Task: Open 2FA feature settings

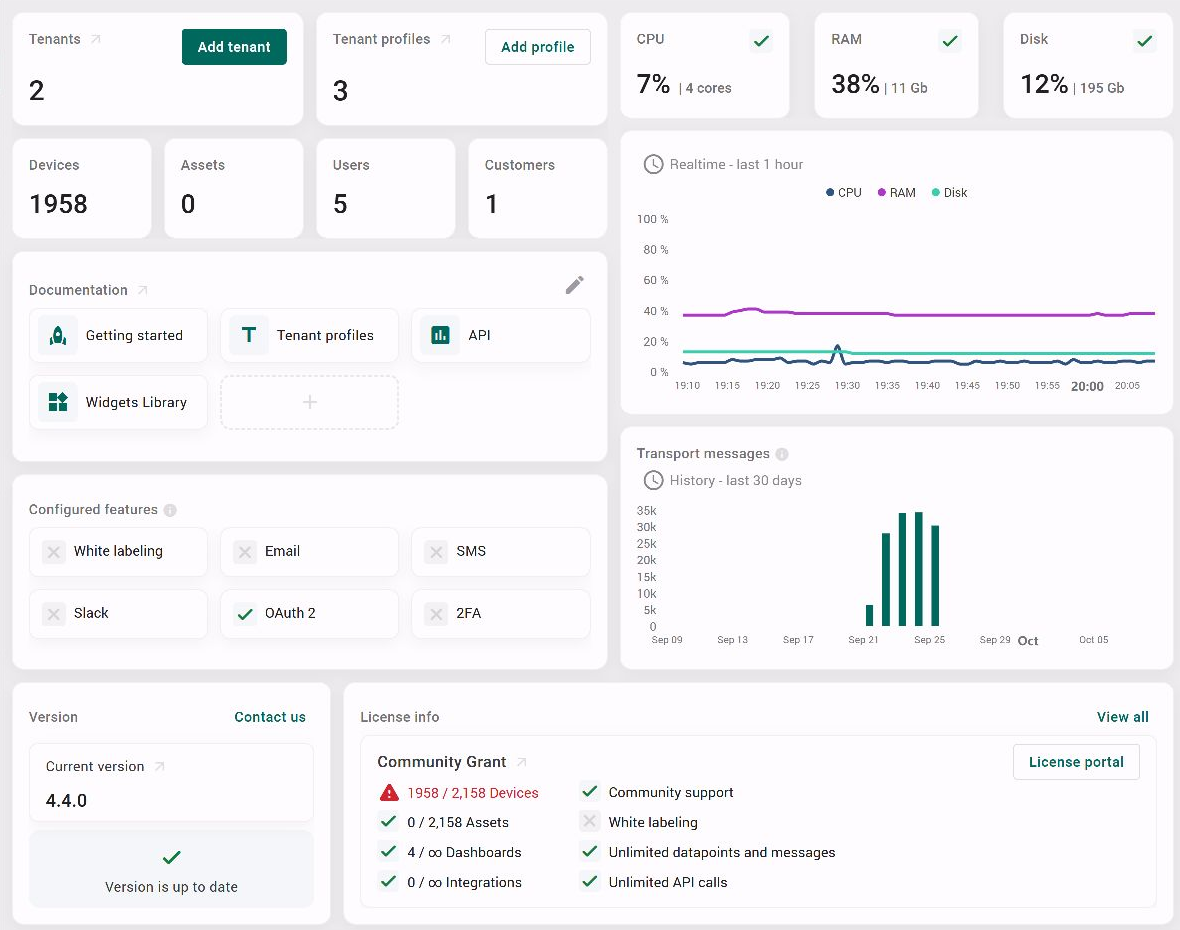Action: tap(500, 614)
